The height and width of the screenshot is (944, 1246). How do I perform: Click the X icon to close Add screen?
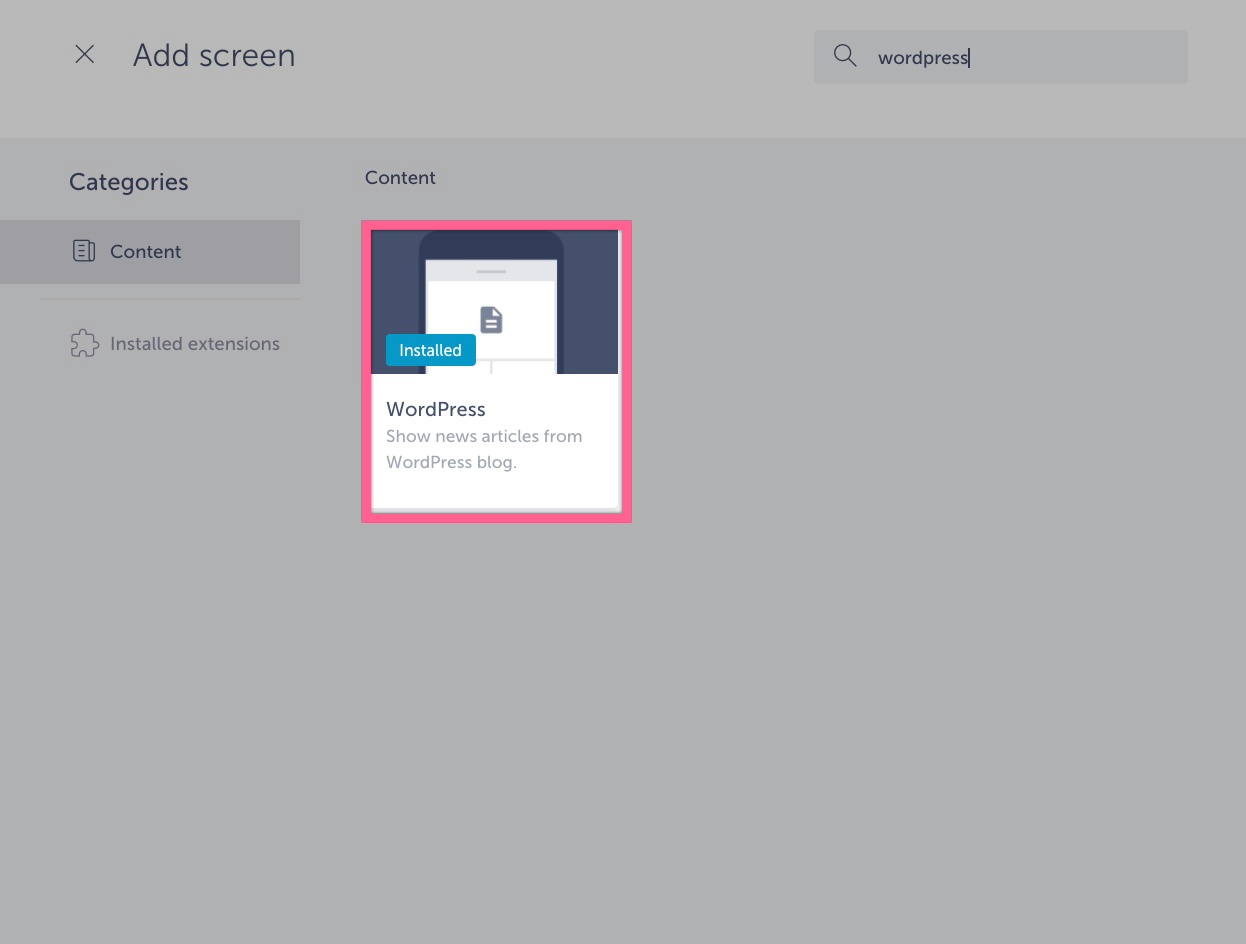84,54
